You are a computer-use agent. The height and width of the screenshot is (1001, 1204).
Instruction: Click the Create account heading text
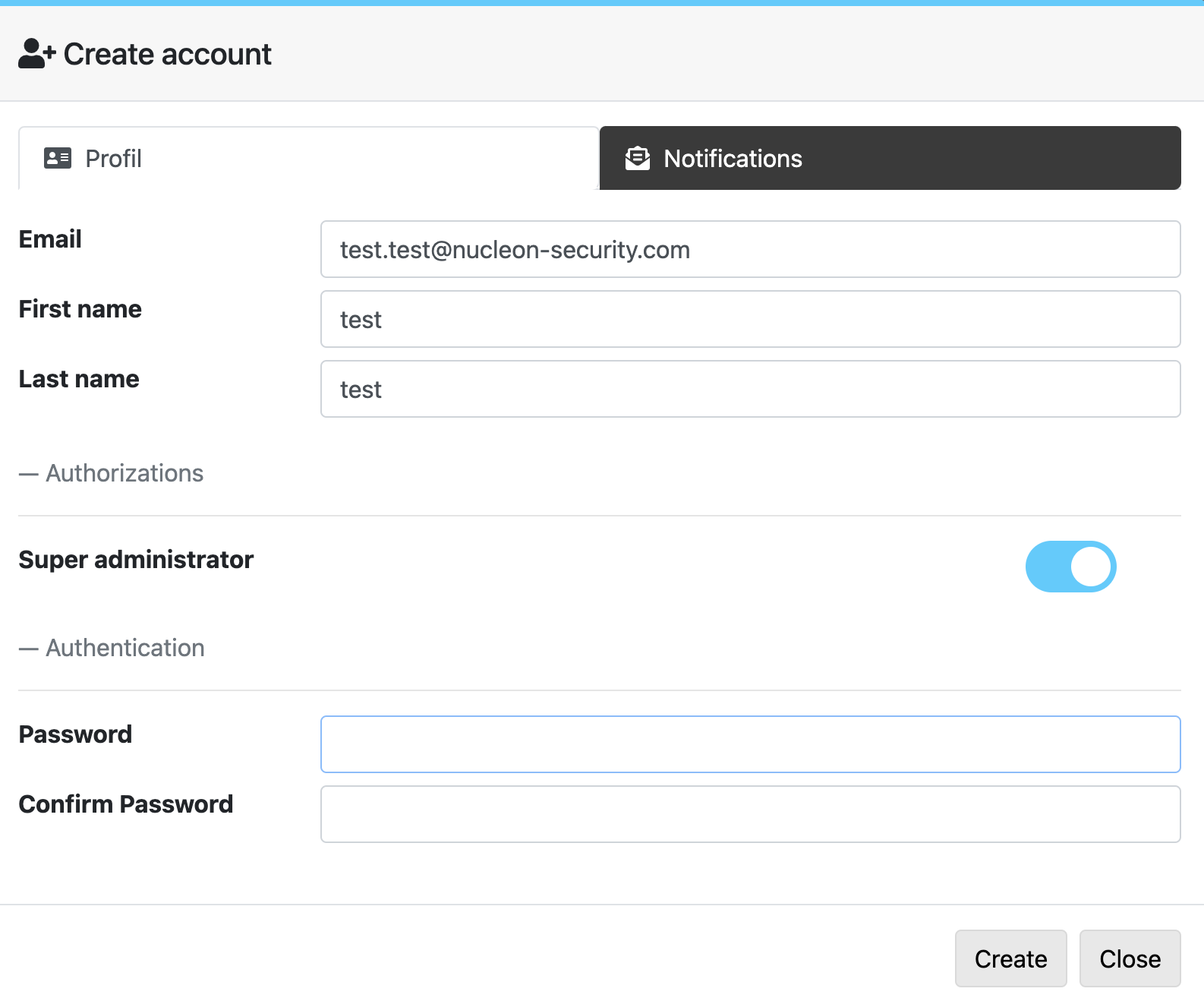168,54
